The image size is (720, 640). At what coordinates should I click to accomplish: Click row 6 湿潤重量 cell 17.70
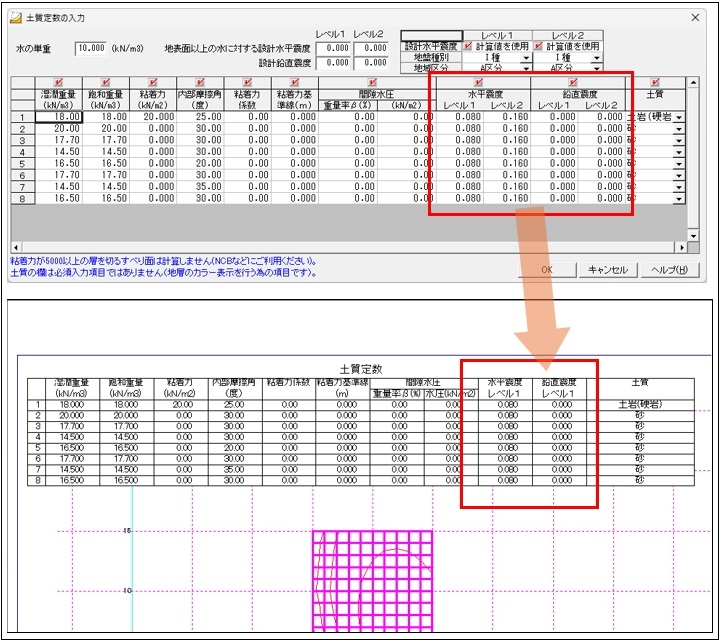pos(59,175)
